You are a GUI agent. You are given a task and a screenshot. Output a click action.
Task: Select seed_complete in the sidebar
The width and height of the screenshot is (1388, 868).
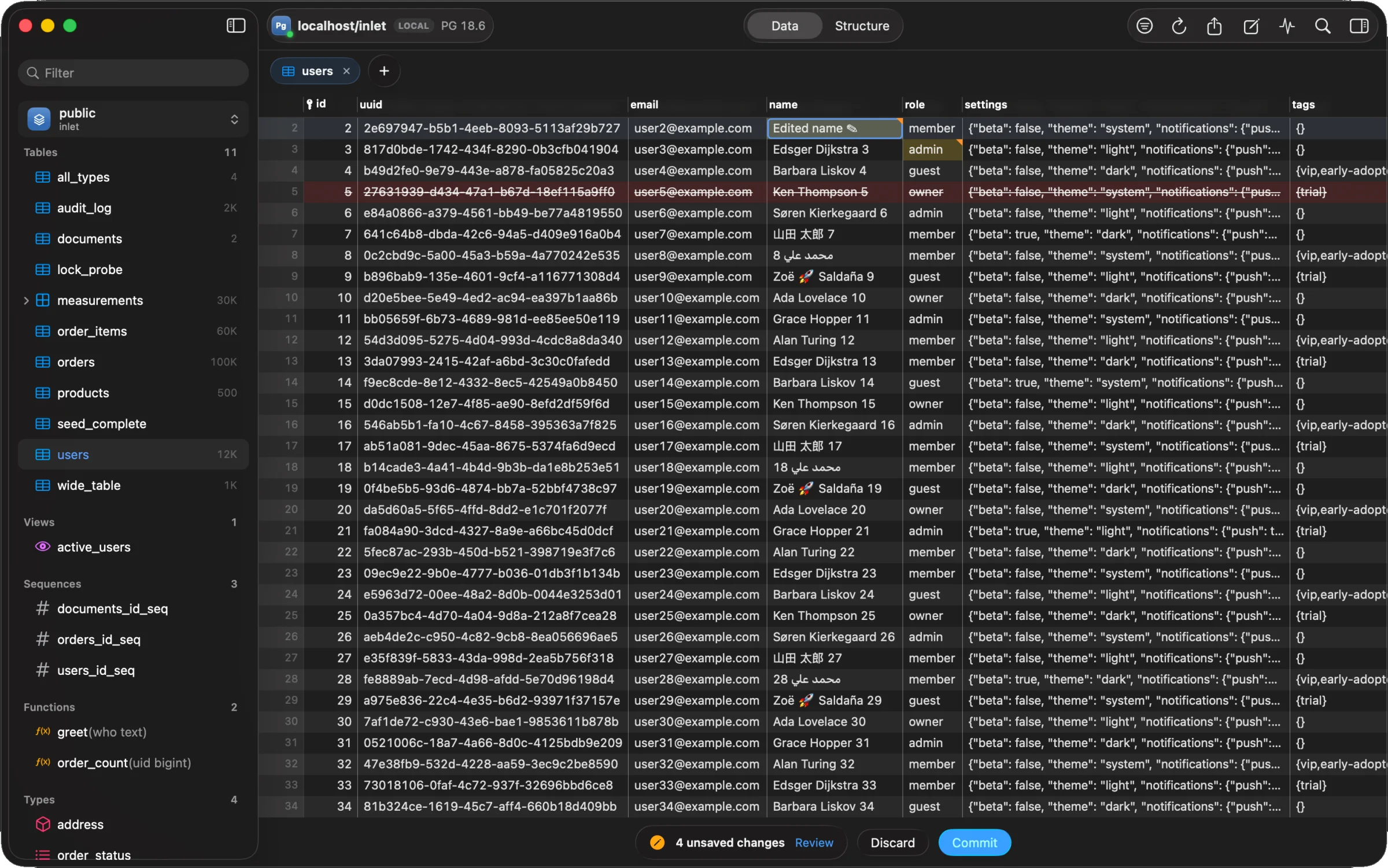tap(134, 423)
